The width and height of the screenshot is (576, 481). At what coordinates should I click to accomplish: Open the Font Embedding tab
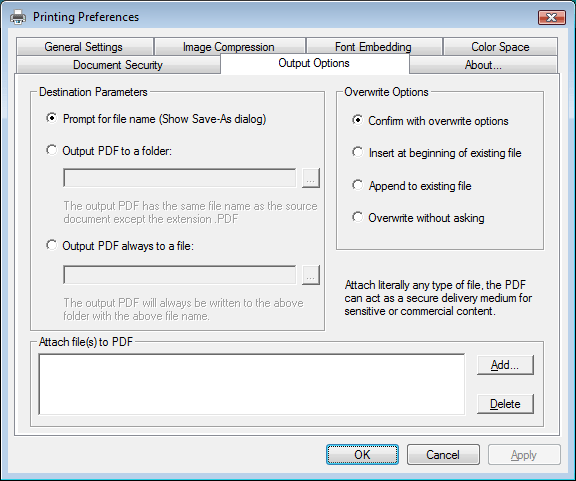point(374,47)
